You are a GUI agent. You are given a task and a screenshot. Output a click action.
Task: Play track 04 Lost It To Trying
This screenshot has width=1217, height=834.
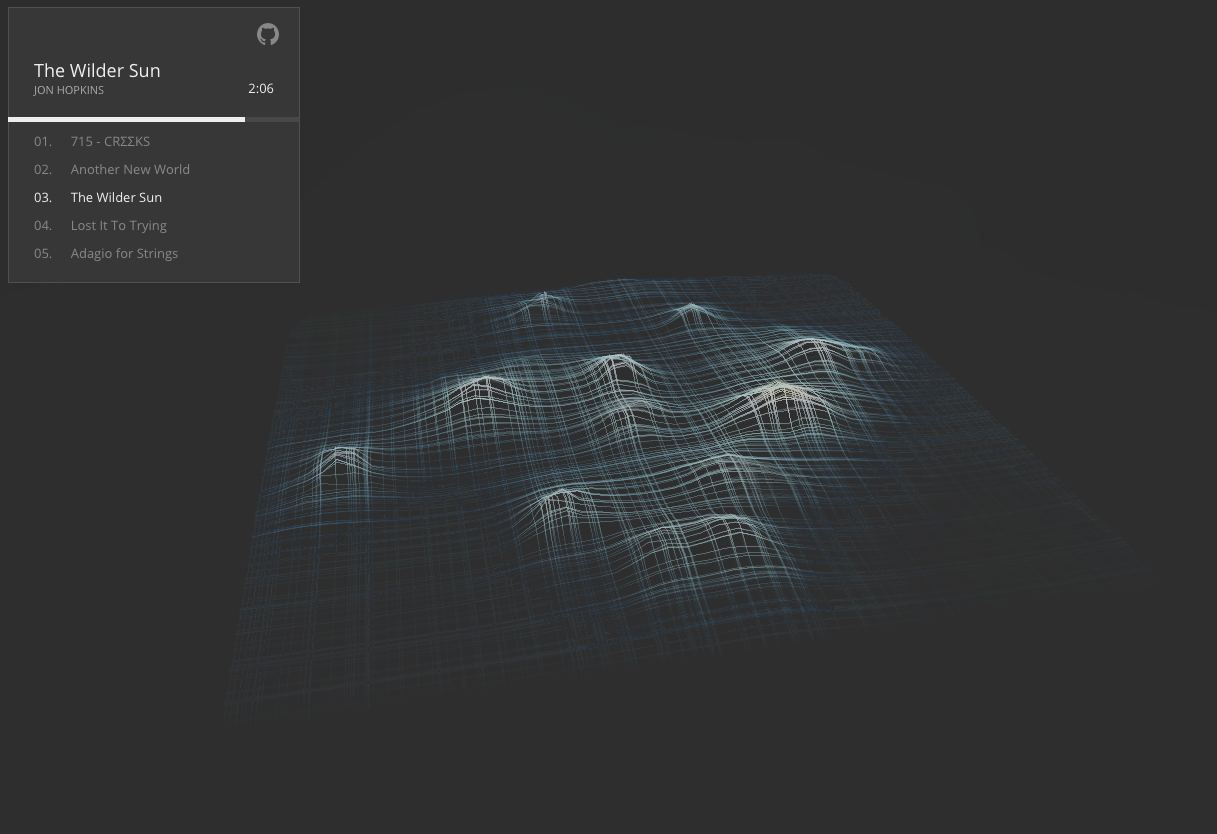(154, 225)
